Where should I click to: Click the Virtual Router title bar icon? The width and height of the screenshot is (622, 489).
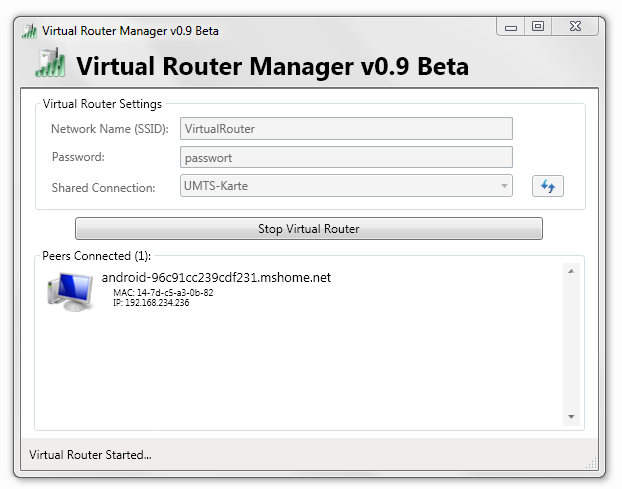pyautogui.click(x=29, y=31)
